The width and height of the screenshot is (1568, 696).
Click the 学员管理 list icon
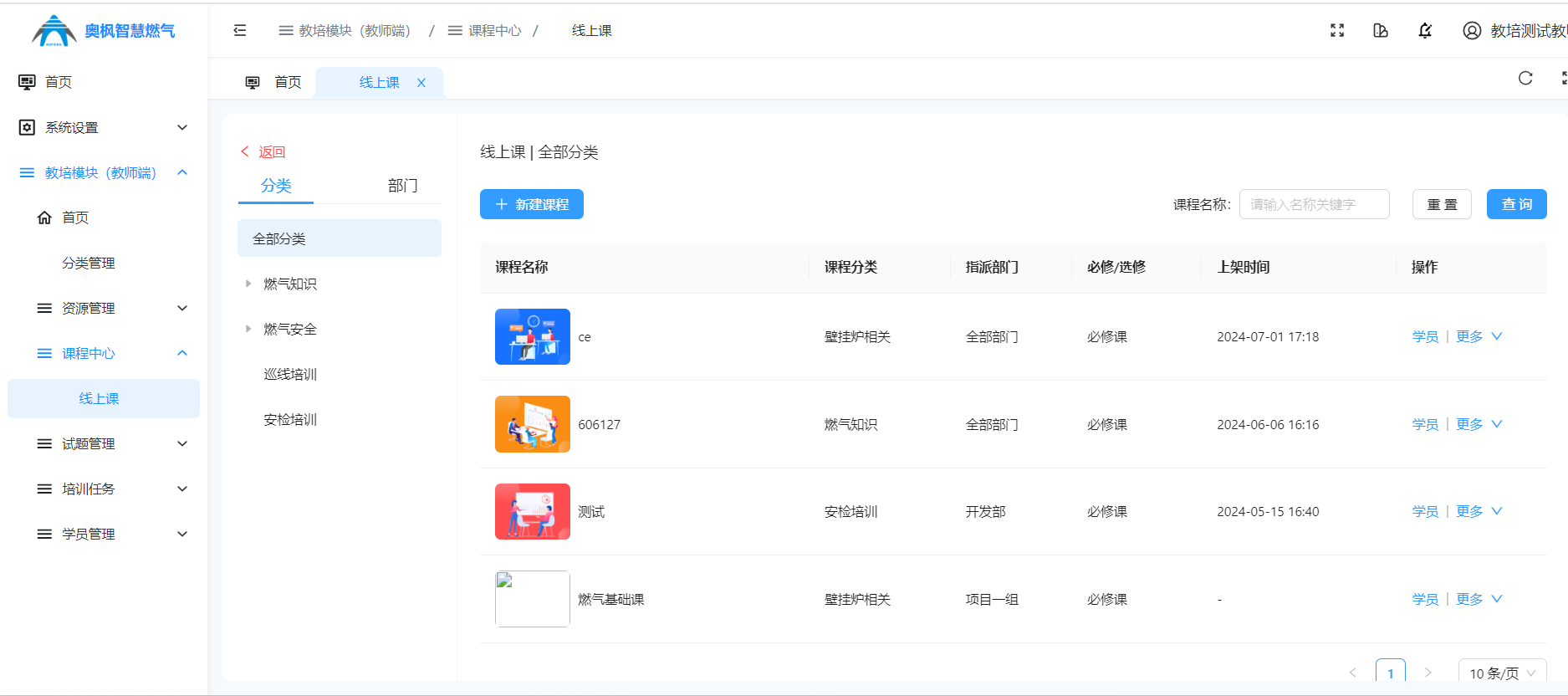point(44,534)
